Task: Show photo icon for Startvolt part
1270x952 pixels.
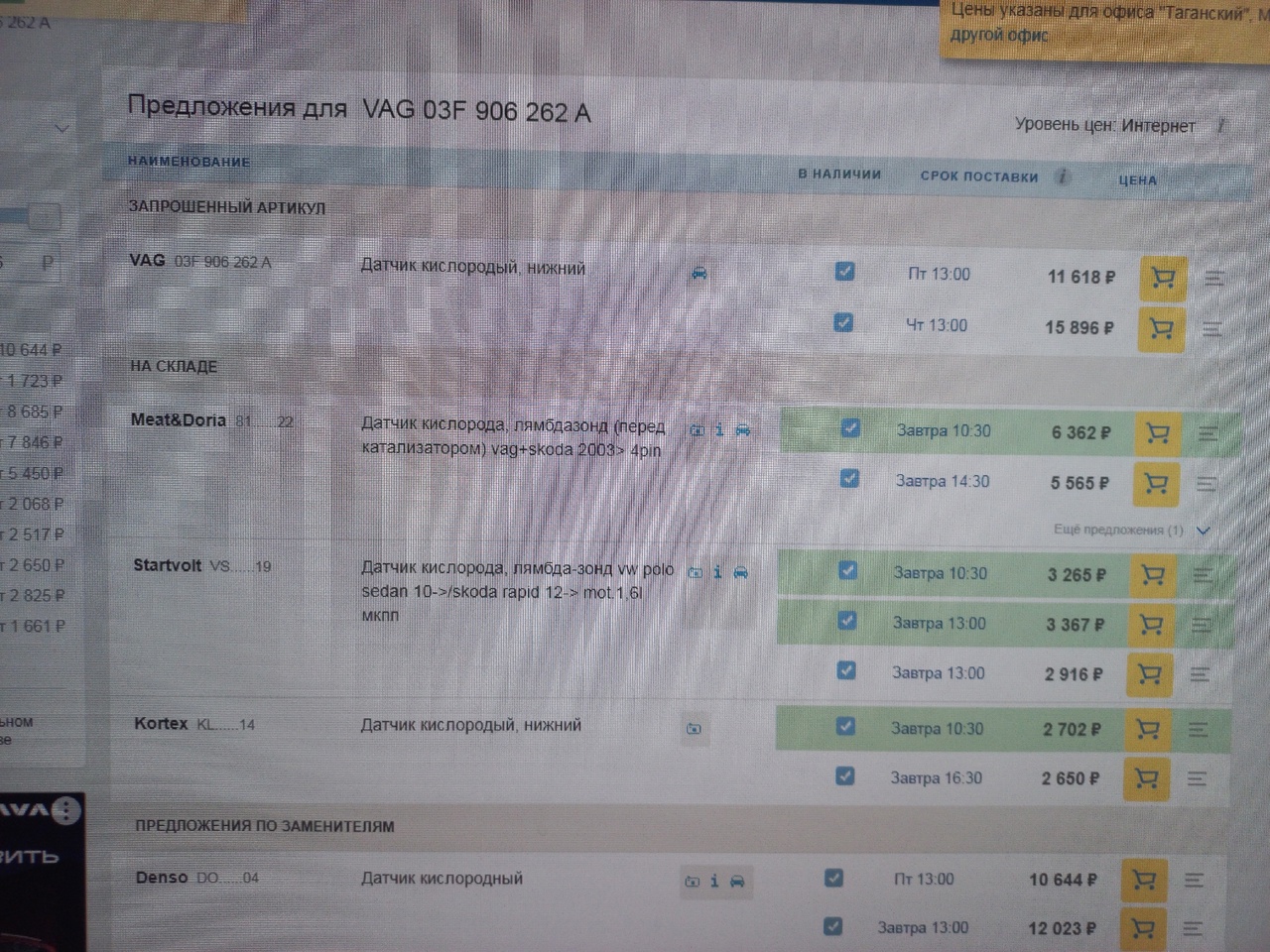Action: click(696, 573)
